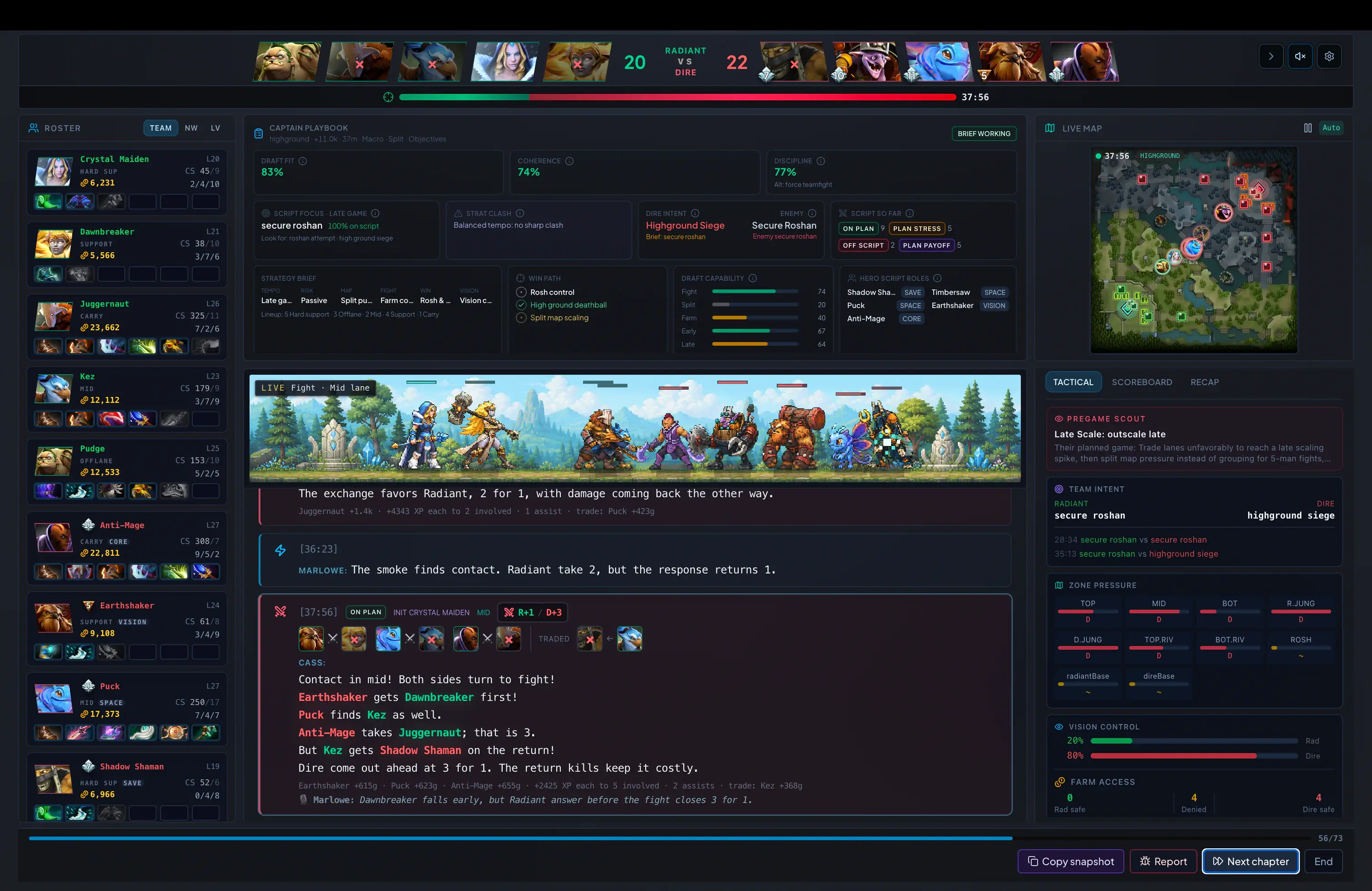Viewport: 1372px width, 891px height.
Task: Click the Pudge hero portrait in top bar
Action: point(287,61)
